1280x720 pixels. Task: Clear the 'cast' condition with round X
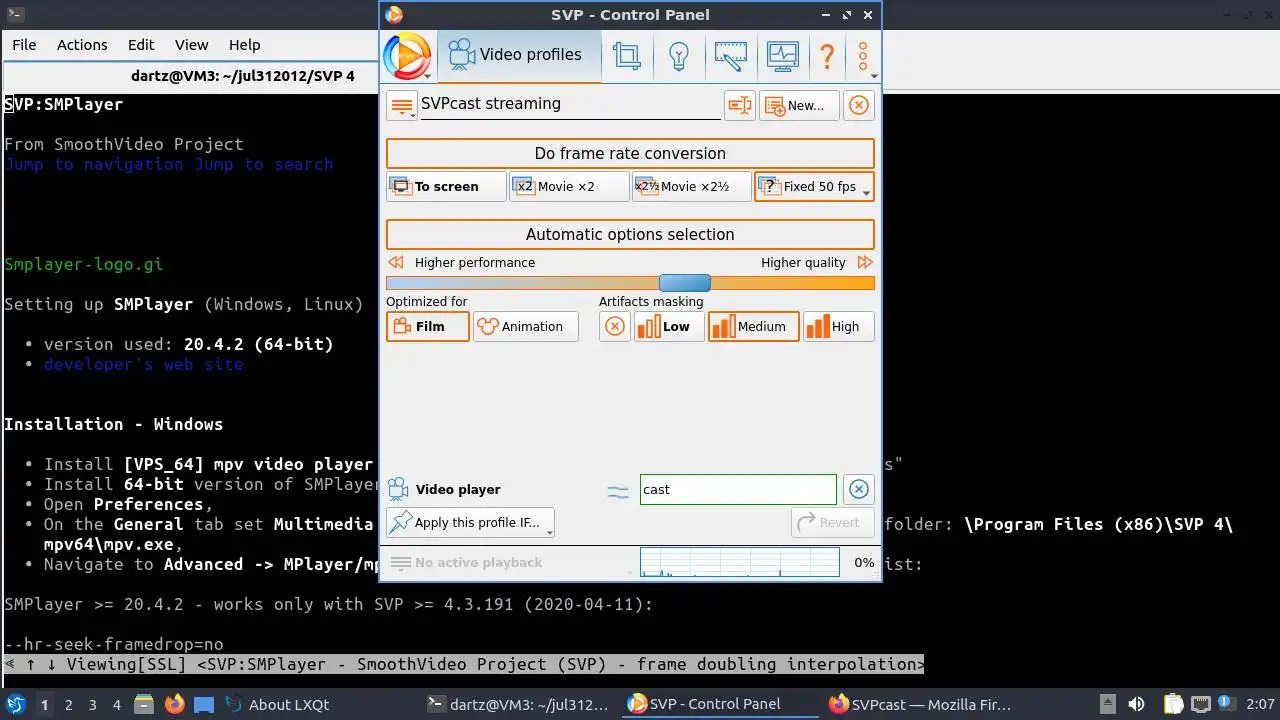click(x=858, y=489)
